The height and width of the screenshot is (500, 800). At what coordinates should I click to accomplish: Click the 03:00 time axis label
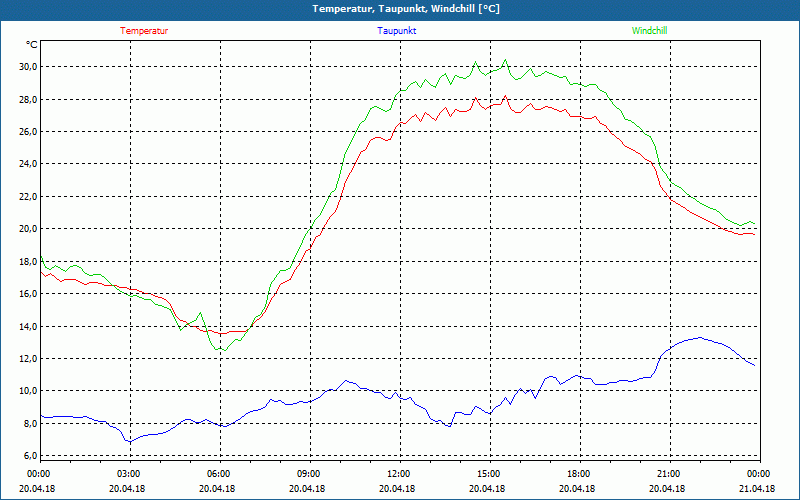(x=128, y=473)
